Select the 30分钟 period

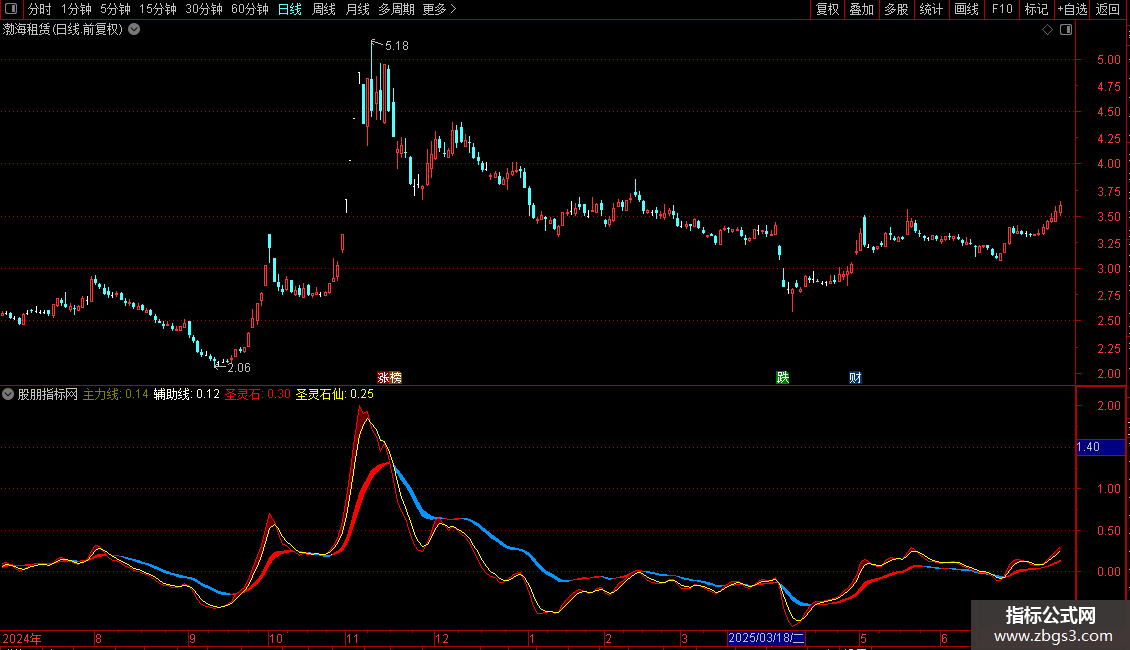click(204, 9)
